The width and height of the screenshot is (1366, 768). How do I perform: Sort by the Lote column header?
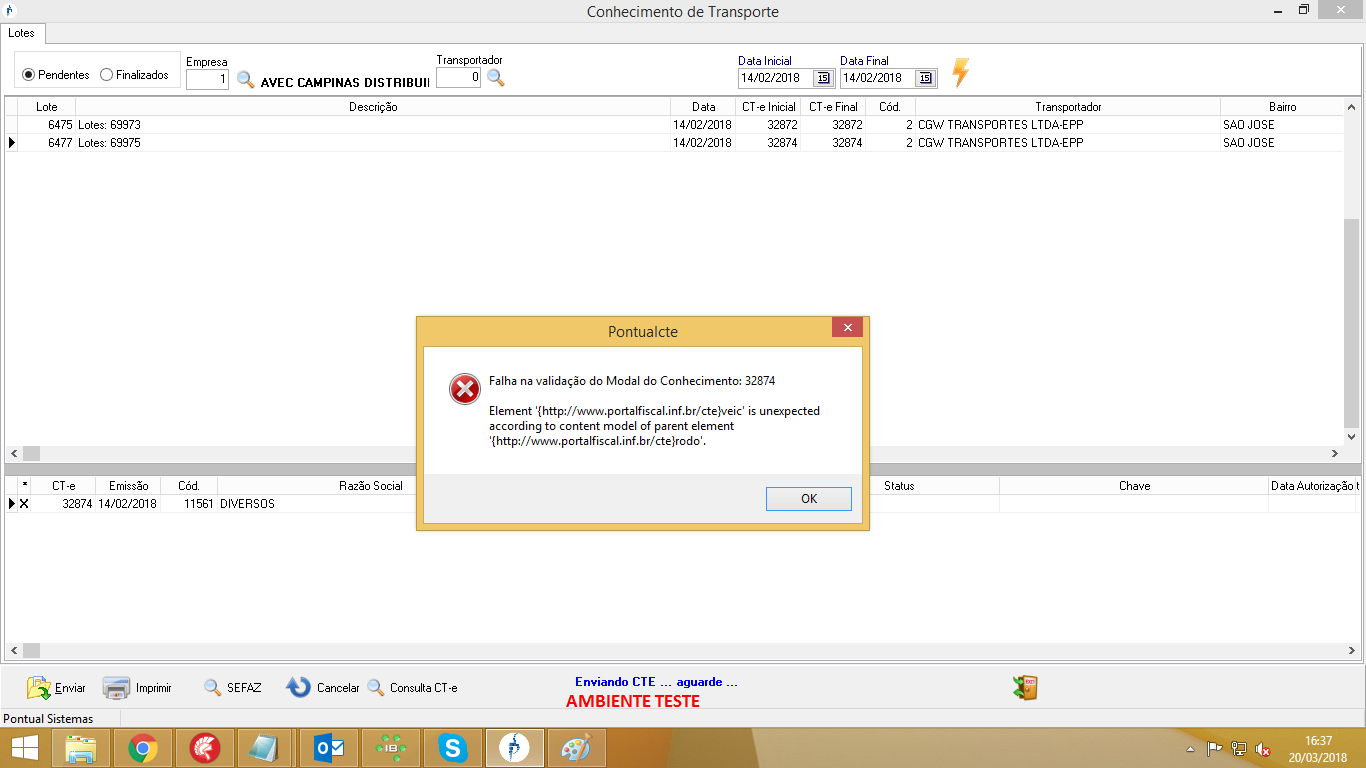tap(47, 107)
